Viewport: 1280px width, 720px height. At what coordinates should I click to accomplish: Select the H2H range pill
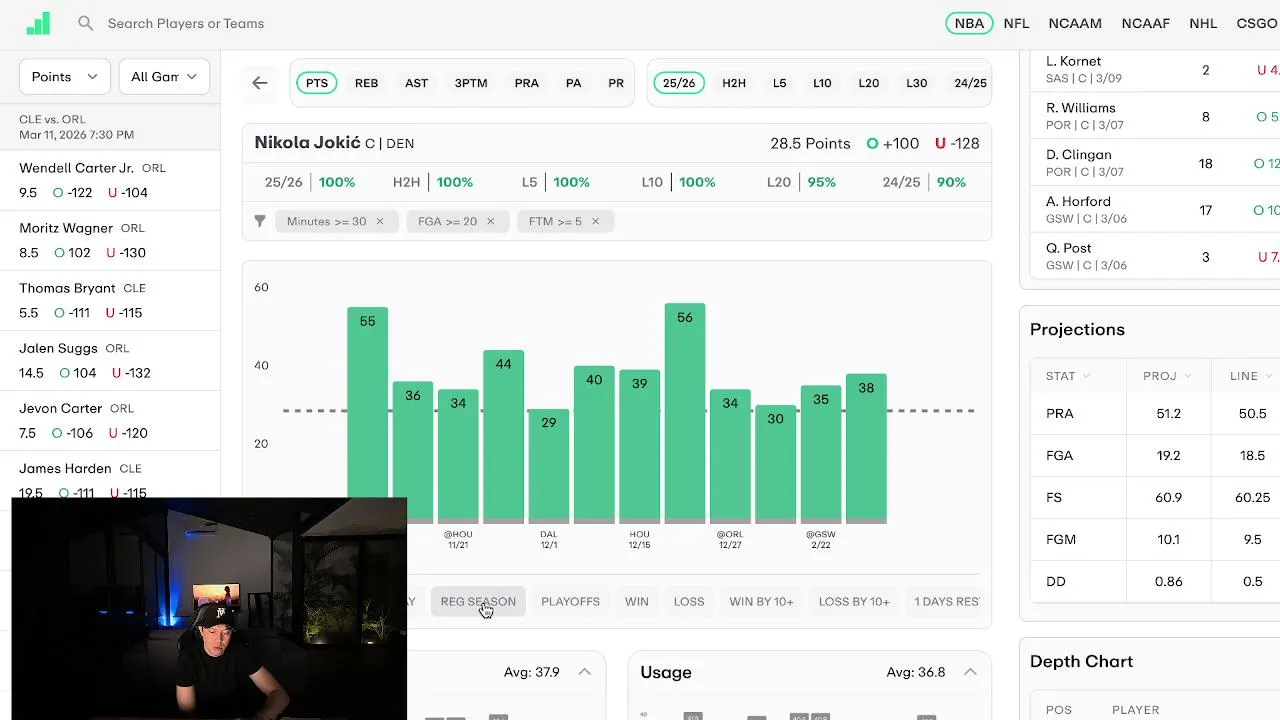(734, 83)
